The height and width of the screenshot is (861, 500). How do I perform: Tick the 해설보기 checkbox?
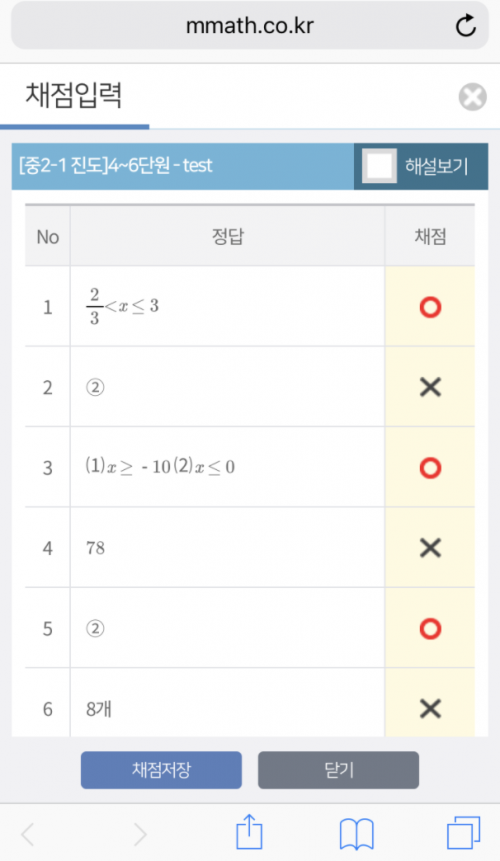pos(379,166)
